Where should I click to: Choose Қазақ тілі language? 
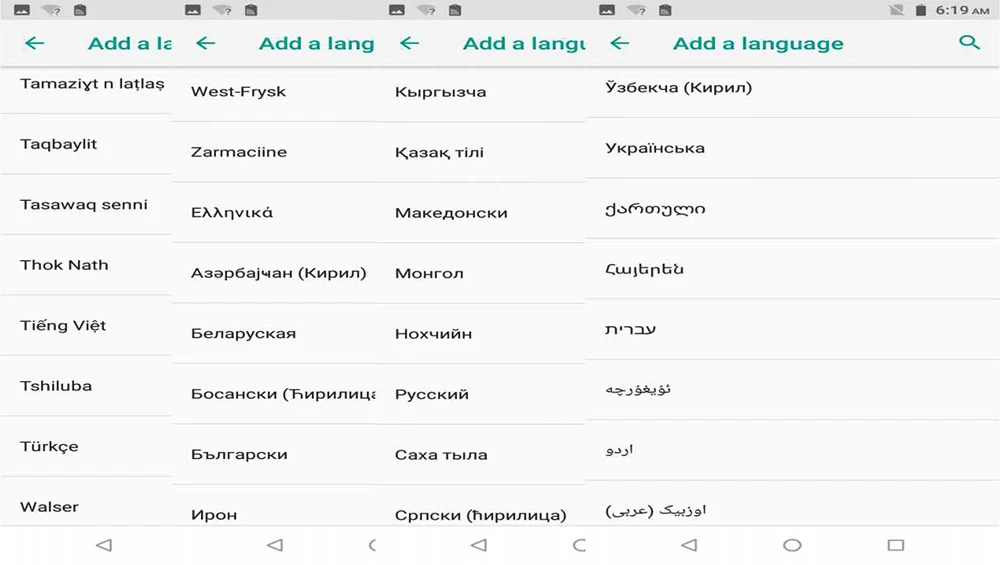click(480, 152)
